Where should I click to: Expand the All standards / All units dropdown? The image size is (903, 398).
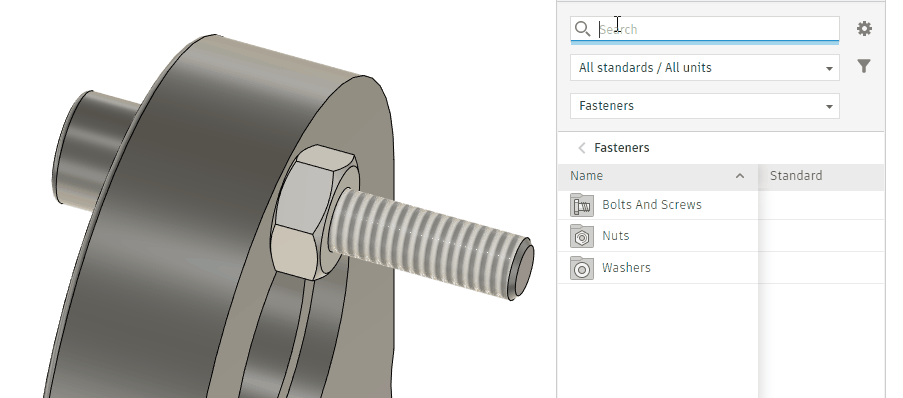point(704,68)
